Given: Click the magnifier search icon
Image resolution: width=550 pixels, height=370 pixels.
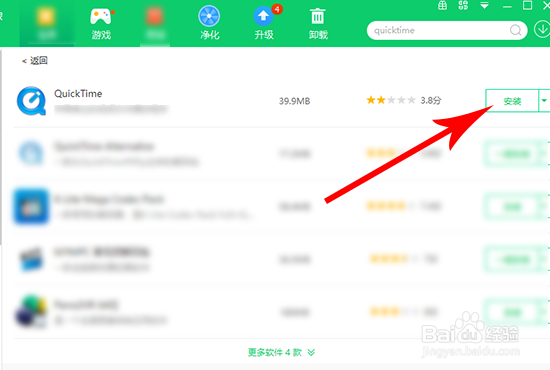Looking at the screenshot, I should [515, 31].
